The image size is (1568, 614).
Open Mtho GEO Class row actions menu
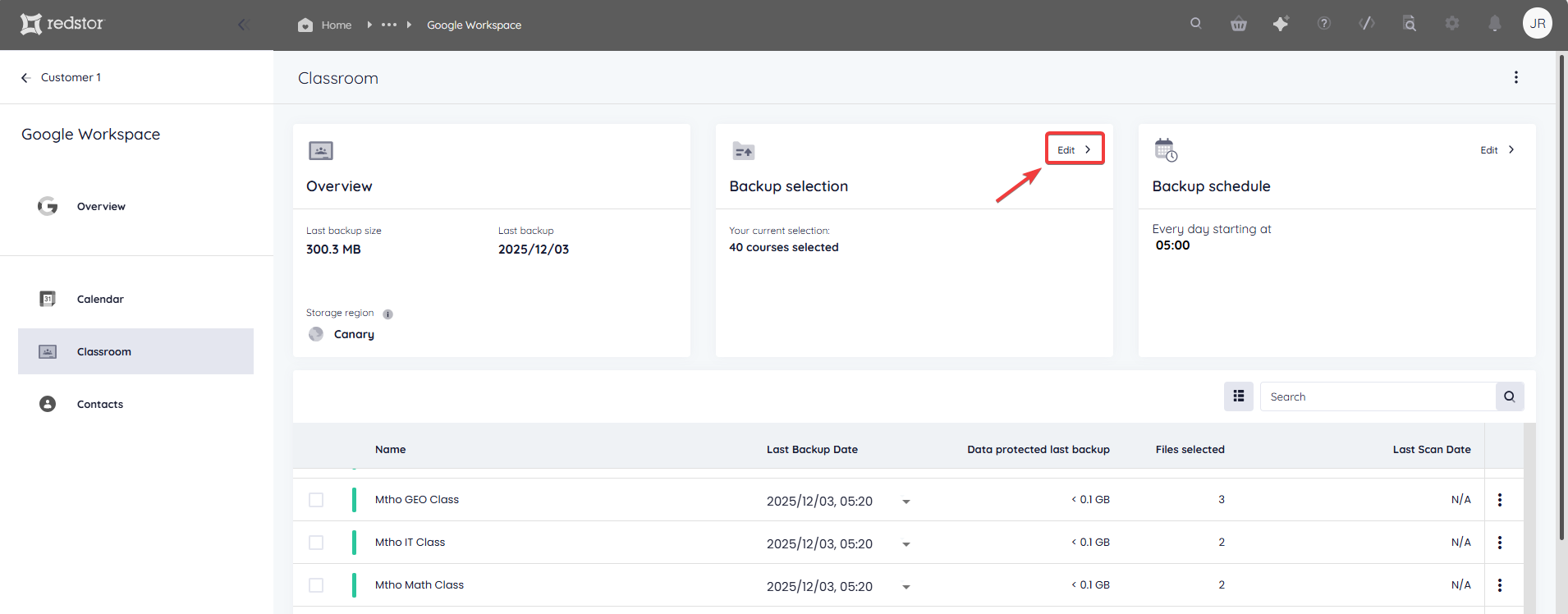(1500, 500)
